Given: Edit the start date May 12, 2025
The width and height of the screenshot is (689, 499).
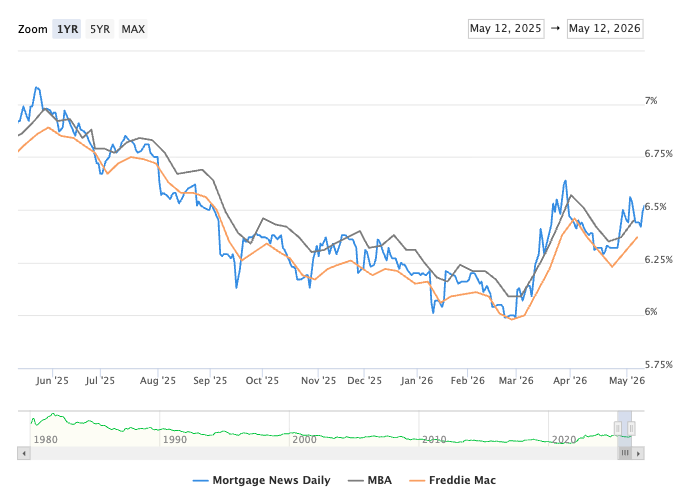Looking at the screenshot, I should 506,29.
